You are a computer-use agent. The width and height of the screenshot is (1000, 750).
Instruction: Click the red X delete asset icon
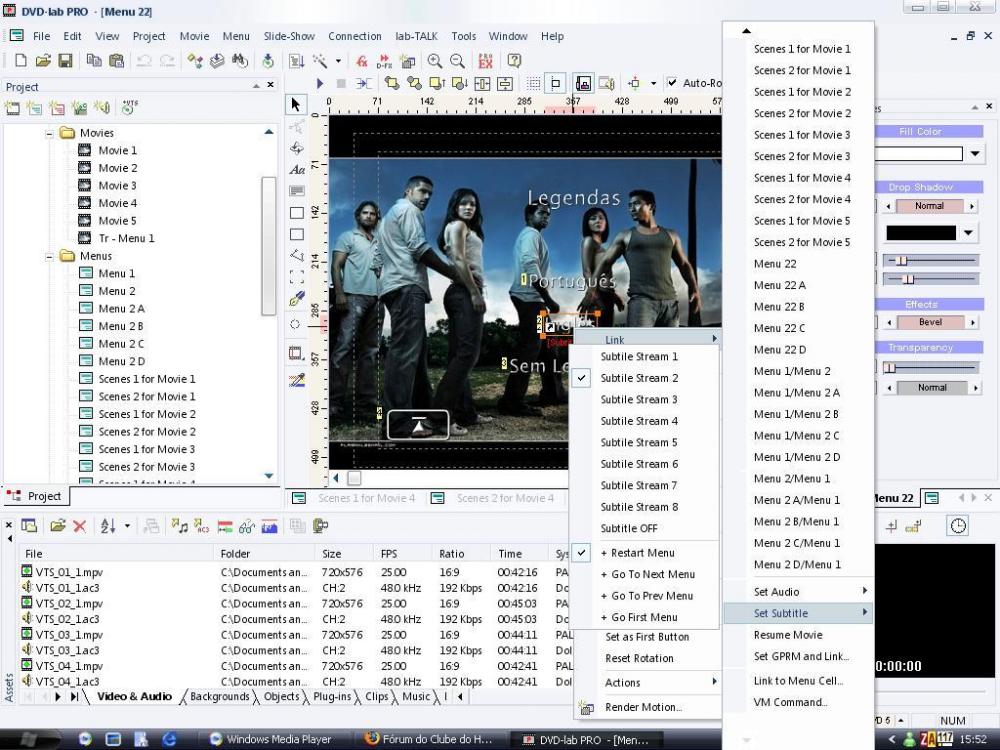click(x=79, y=526)
